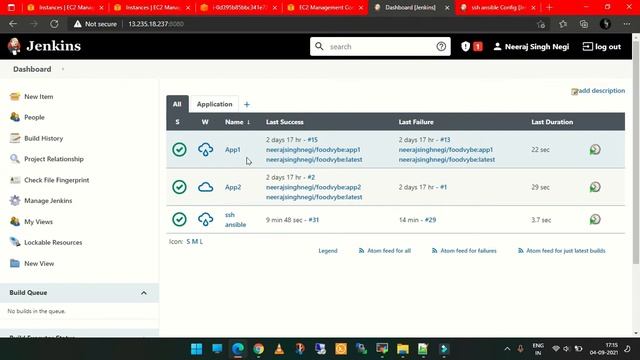Open App1 last failure build #13
640x360 pixels.
tap(445, 140)
